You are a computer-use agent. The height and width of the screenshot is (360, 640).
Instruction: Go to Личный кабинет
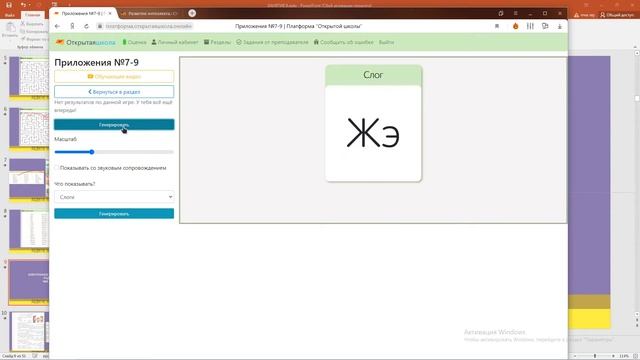[x=175, y=42]
